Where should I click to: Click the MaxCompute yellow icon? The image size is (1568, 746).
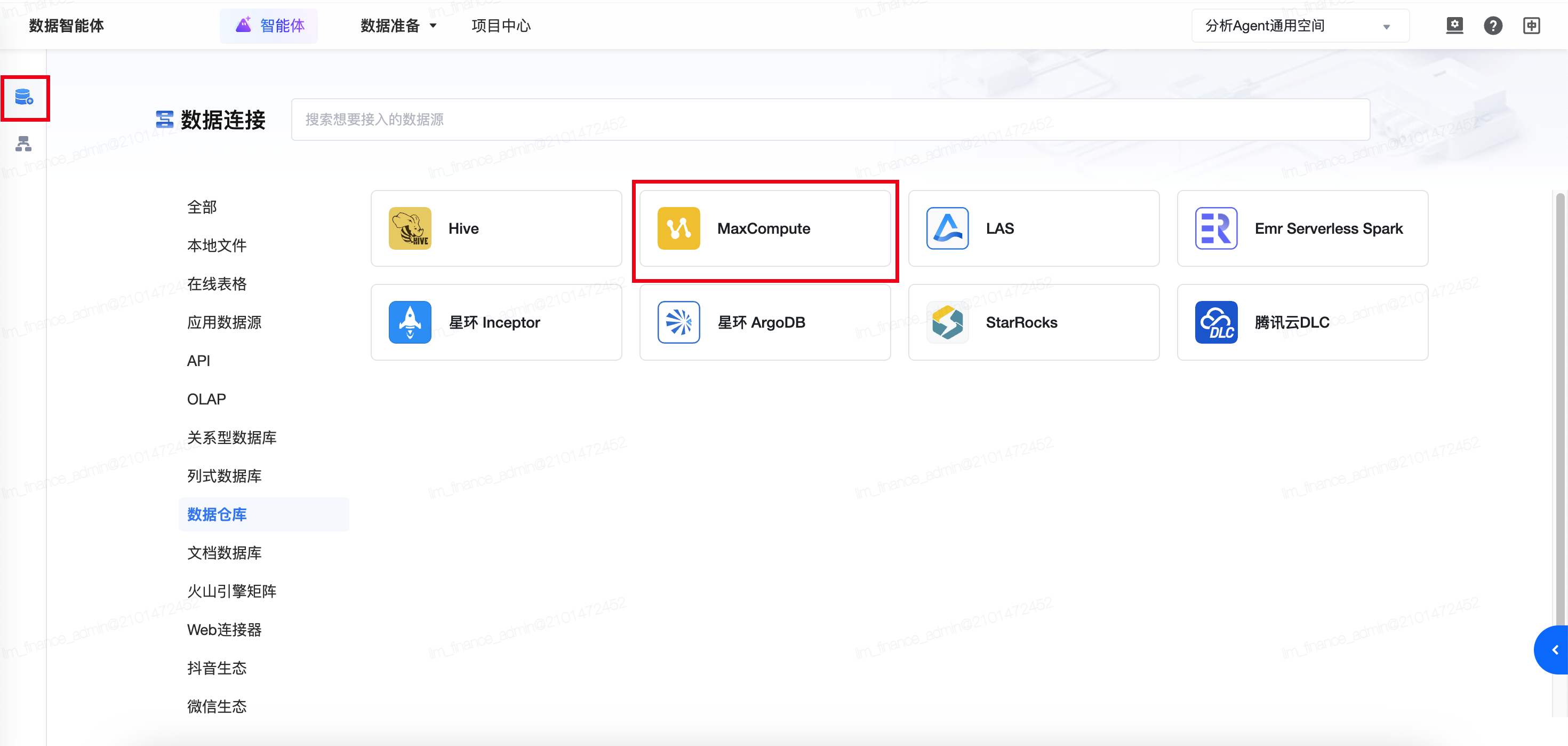678,228
